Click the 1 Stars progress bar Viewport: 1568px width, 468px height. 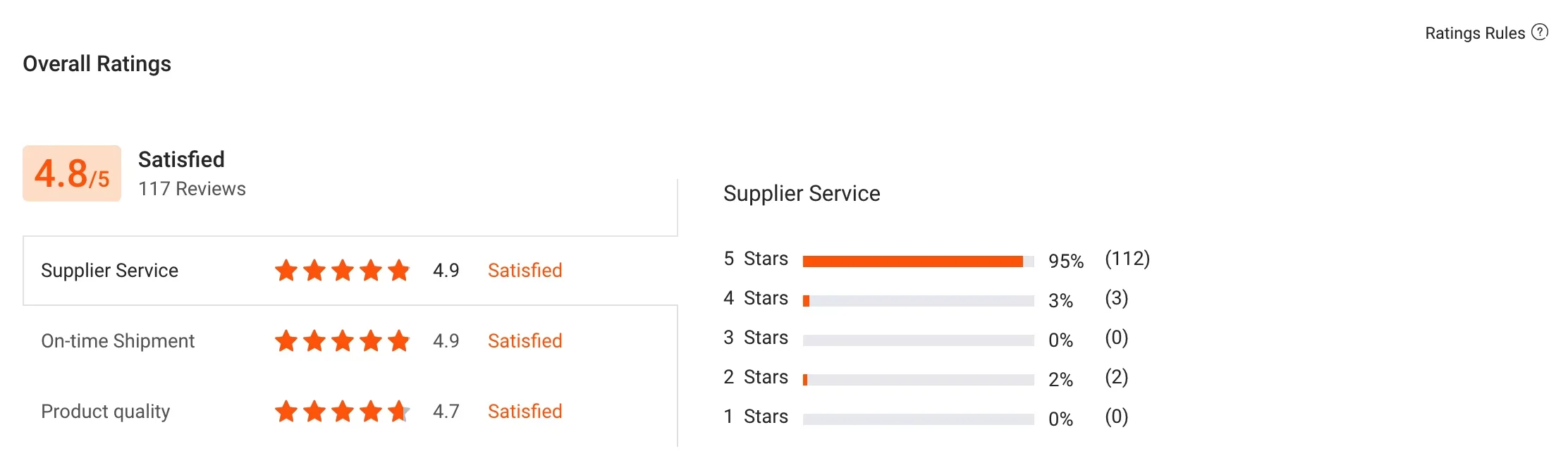(918, 419)
